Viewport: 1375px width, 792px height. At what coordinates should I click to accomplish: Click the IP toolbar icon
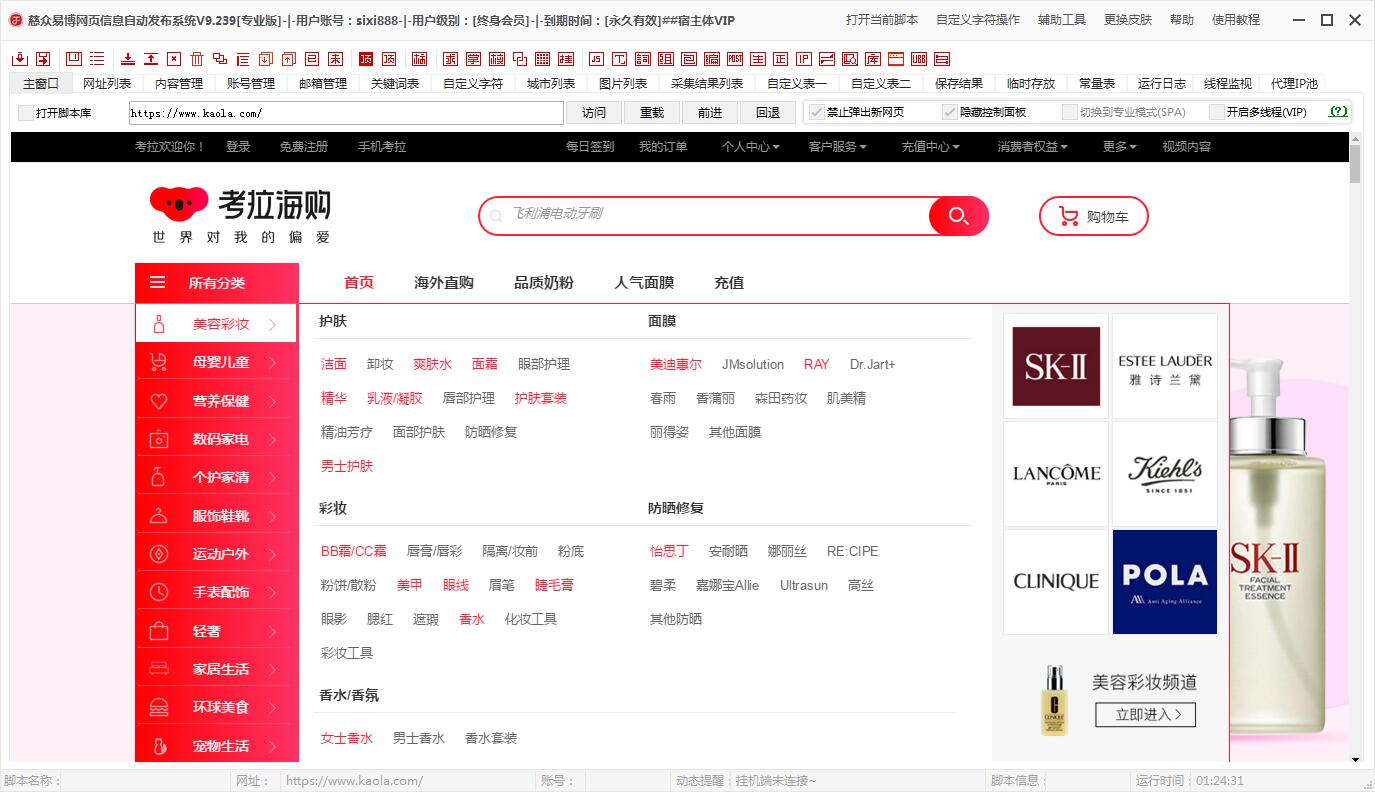coord(804,59)
